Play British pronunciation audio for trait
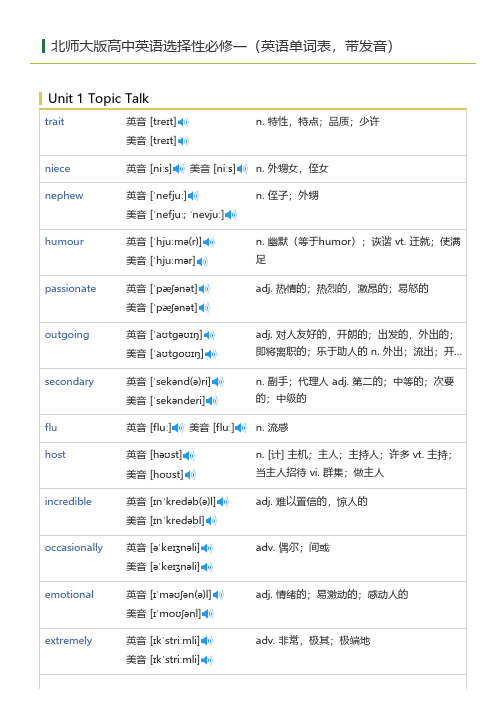504x713 pixels. coord(183,122)
